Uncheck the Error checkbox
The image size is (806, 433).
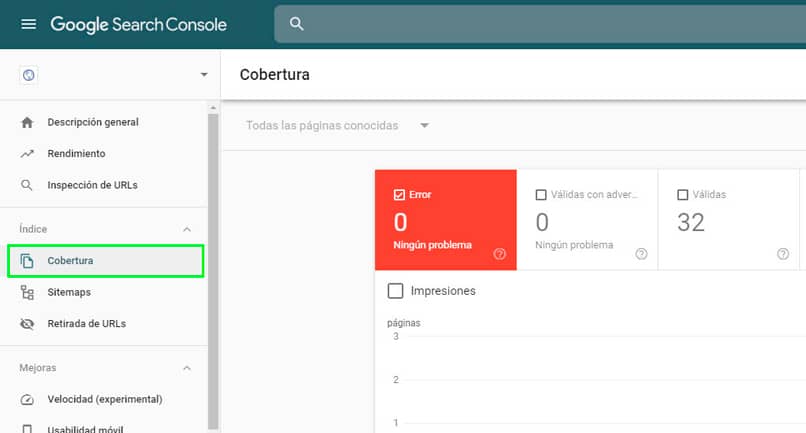click(x=399, y=195)
